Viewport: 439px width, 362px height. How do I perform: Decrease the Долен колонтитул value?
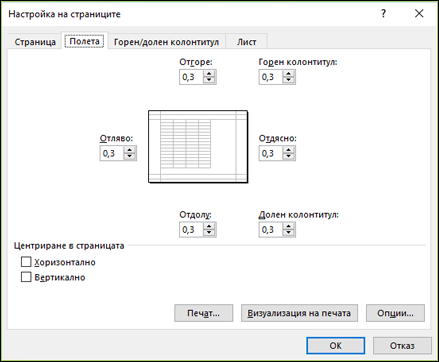pyautogui.click(x=289, y=233)
